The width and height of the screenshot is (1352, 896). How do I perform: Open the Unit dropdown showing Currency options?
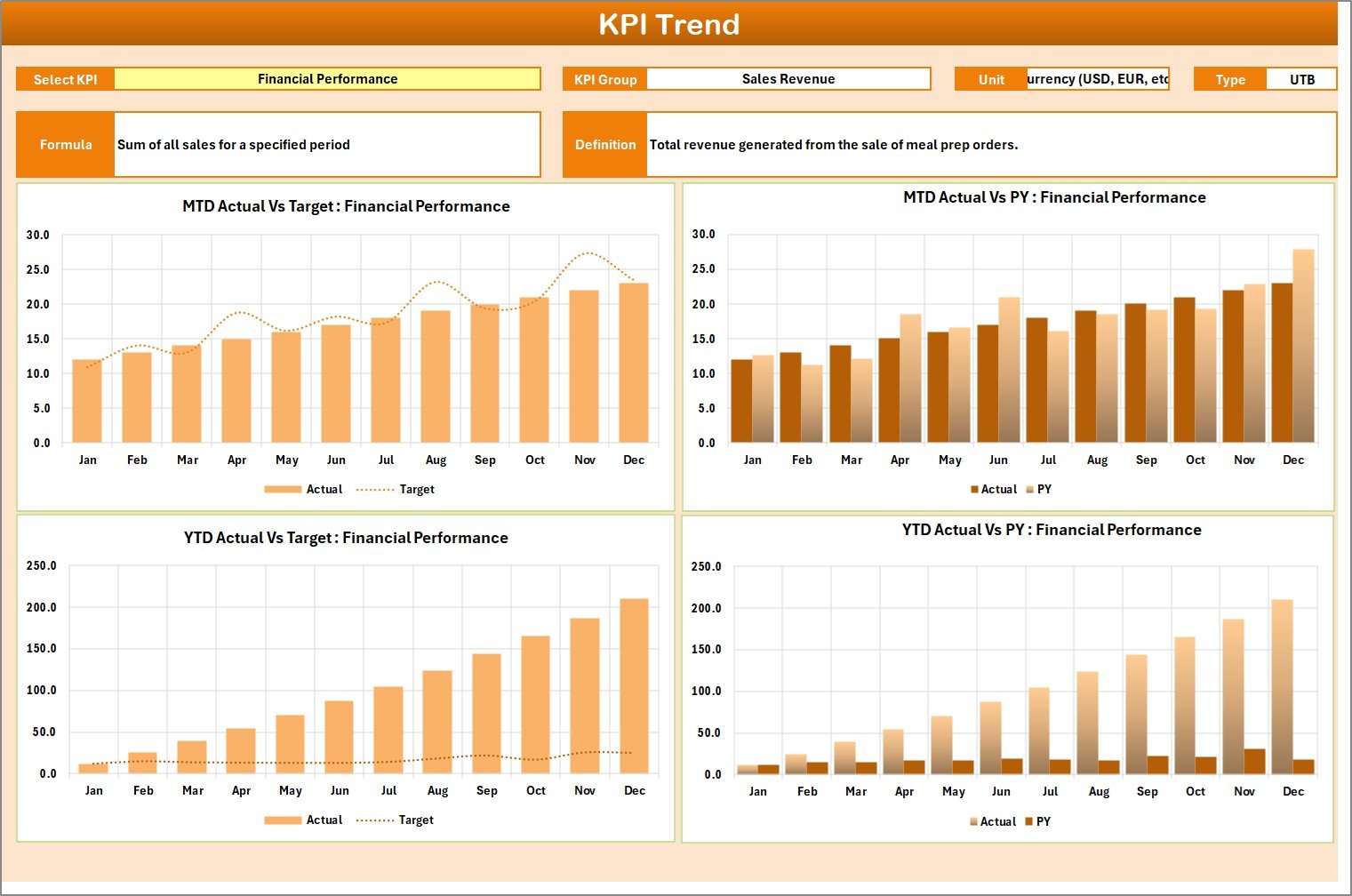(x=1099, y=79)
